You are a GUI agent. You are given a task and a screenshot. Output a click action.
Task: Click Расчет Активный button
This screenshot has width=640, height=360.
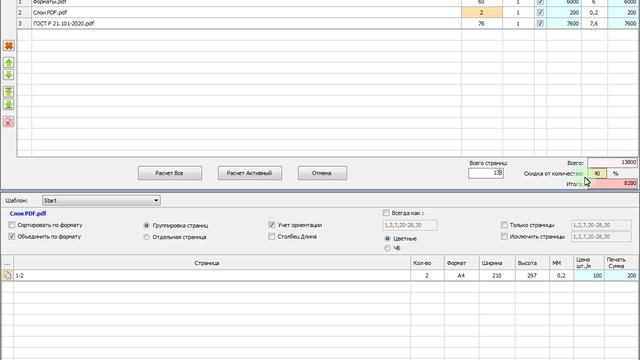pos(250,173)
